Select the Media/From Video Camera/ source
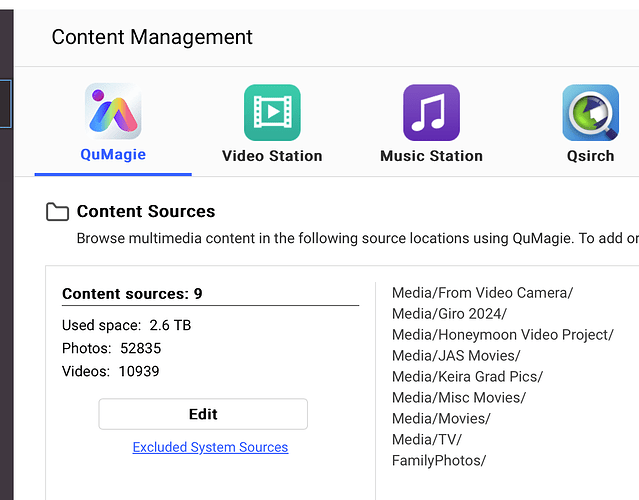 482,293
